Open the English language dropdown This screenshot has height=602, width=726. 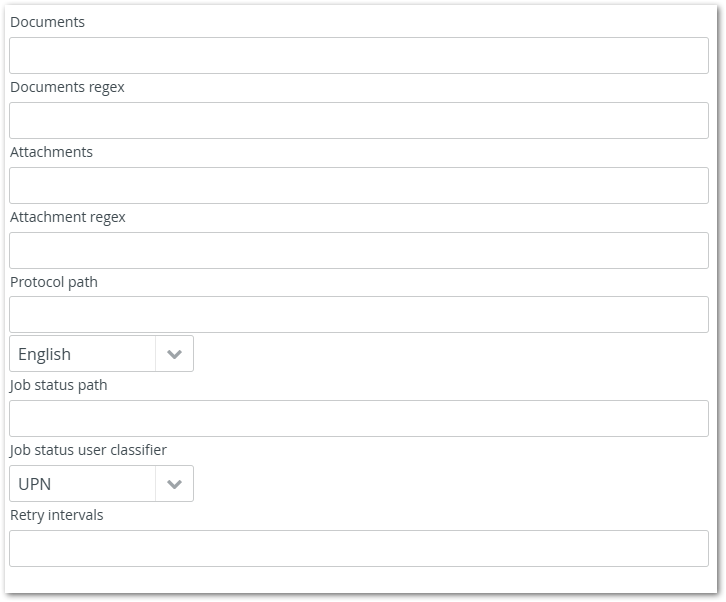(84, 354)
